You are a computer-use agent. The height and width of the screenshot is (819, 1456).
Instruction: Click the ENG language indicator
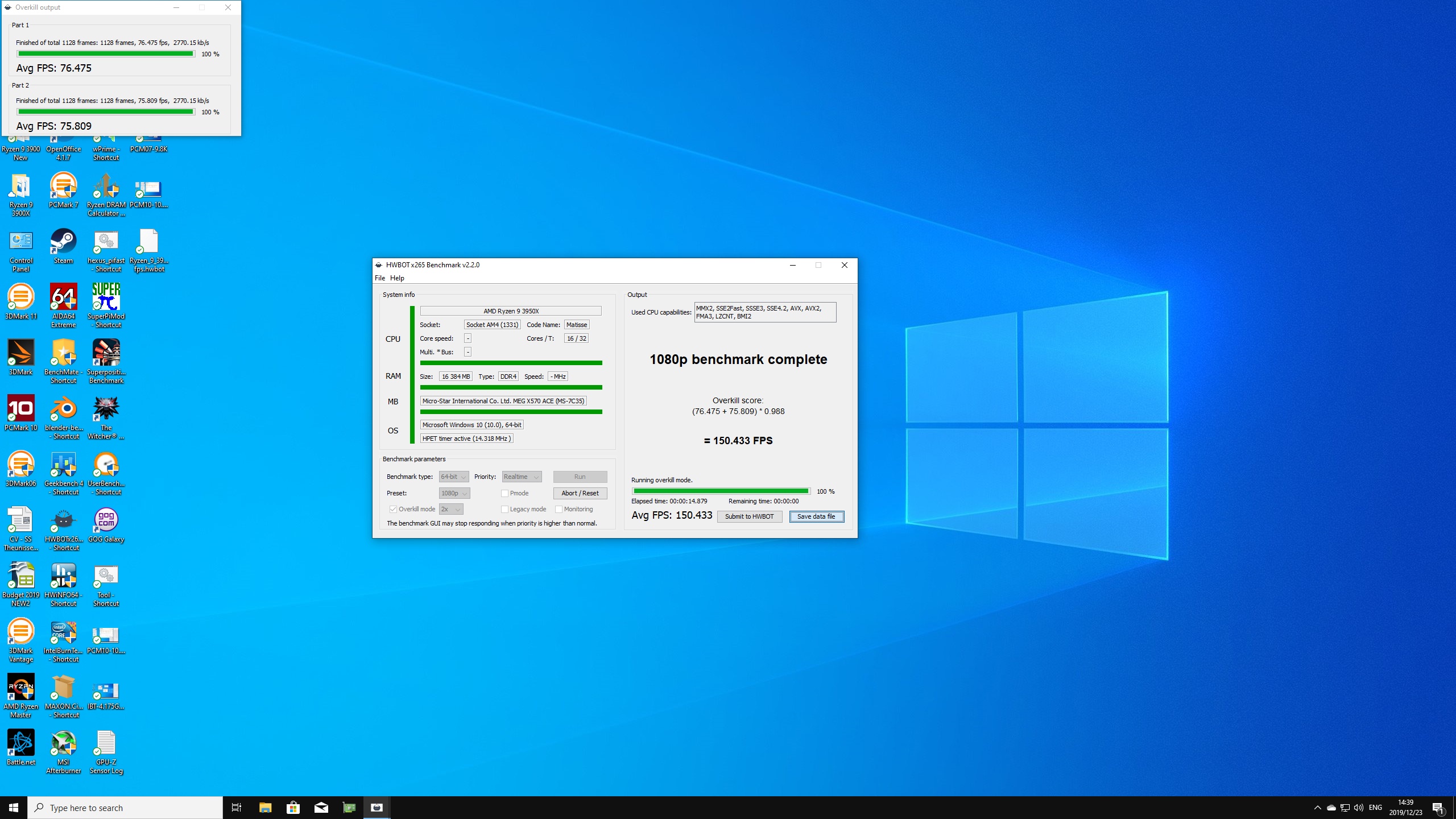1375,808
